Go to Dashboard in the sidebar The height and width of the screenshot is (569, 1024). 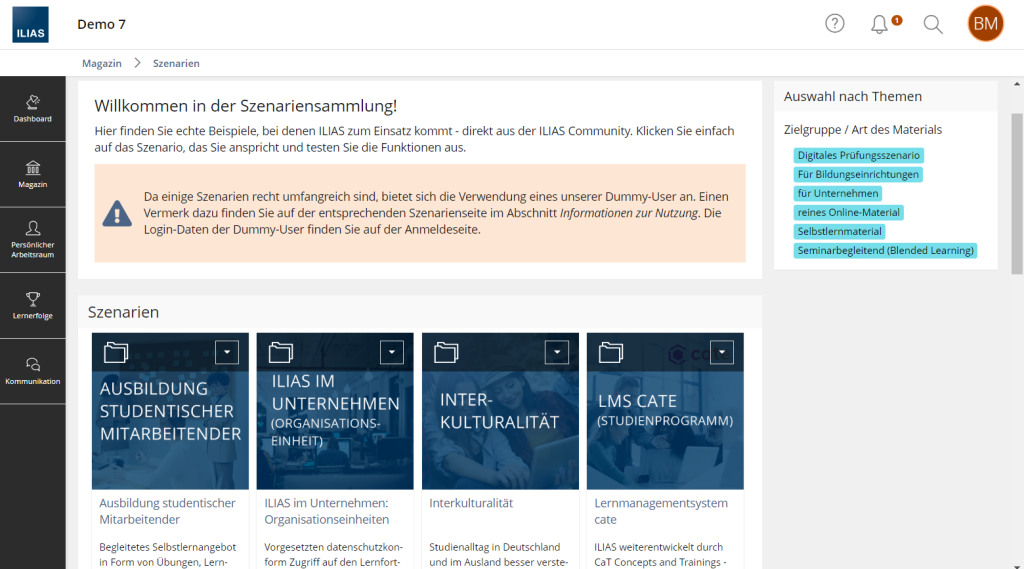point(32,109)
